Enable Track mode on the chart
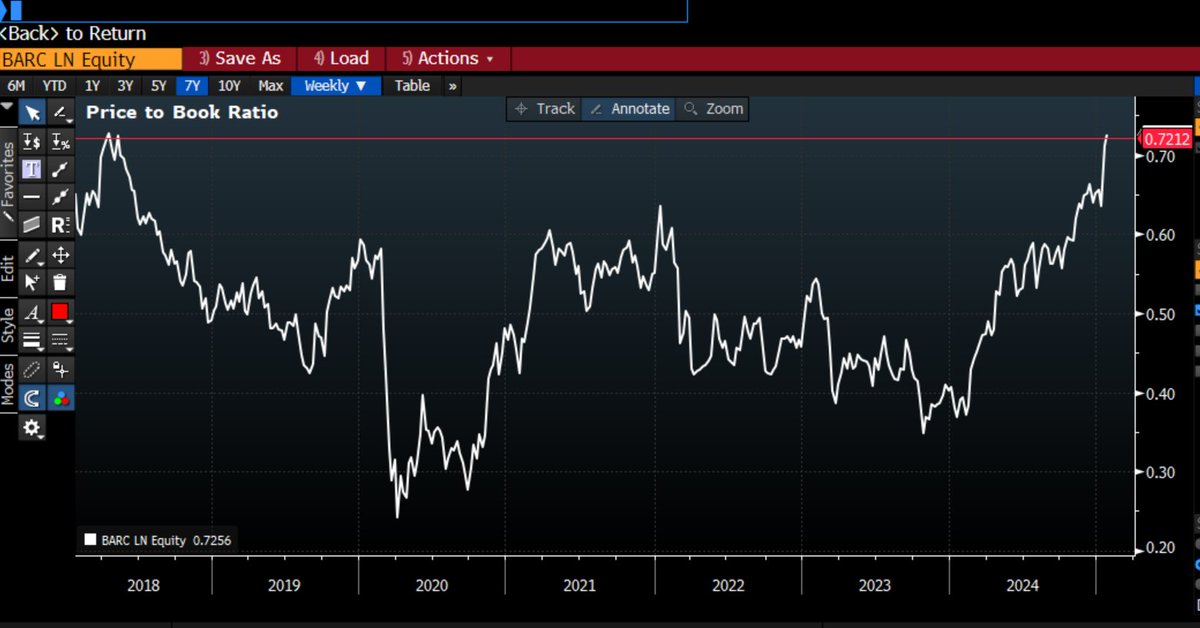 (x=543, y=108)
